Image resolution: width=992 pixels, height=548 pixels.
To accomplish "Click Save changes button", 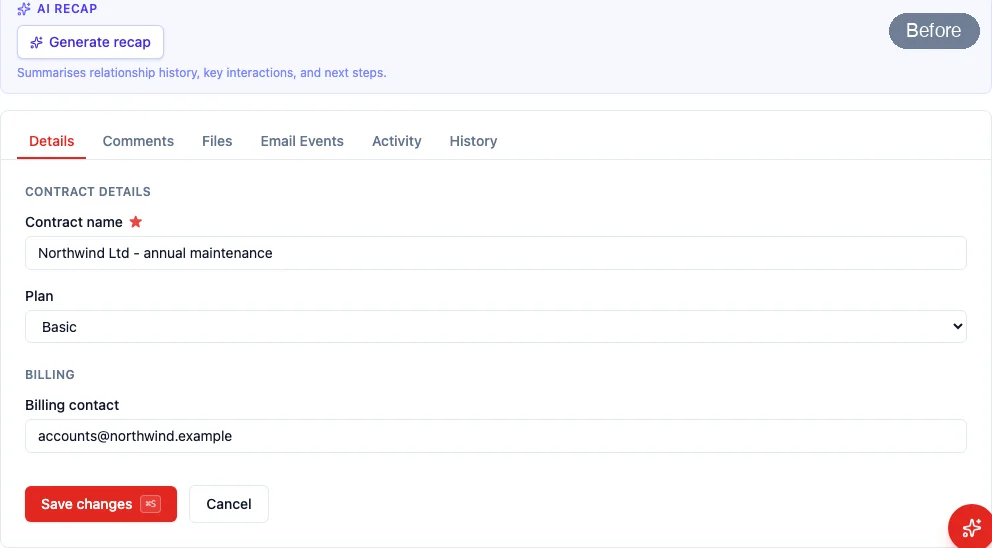I will pyautogui.click(x=101, y=504).
